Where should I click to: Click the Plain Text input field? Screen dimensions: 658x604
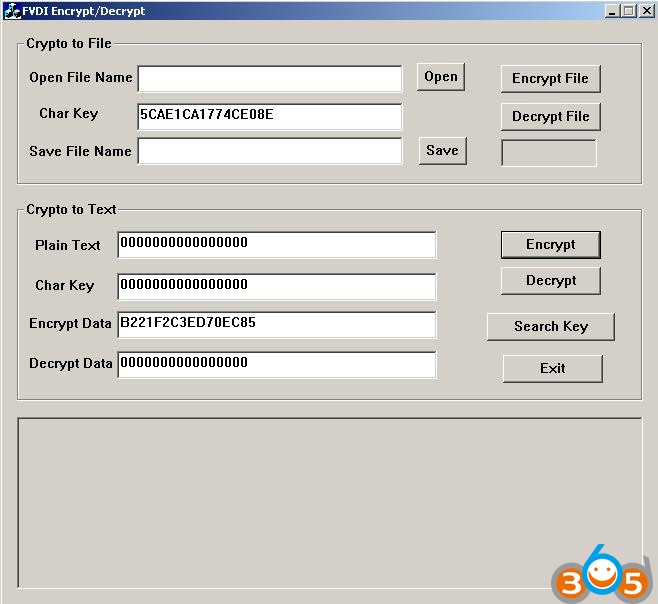(x=277, y=245)
